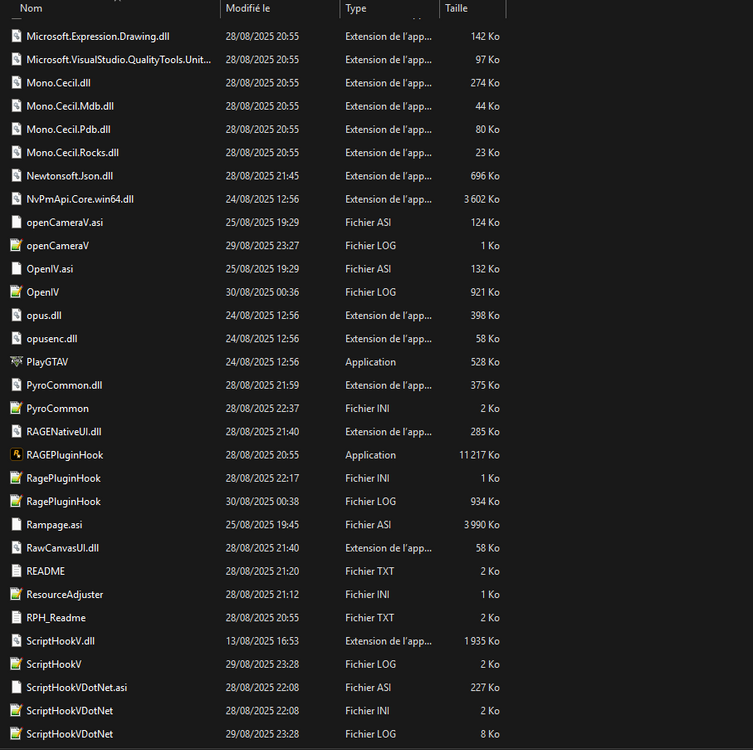The image size is (753, 750).
Task: Click the Mono.Cecil.dll file icon
Action: 16,83
